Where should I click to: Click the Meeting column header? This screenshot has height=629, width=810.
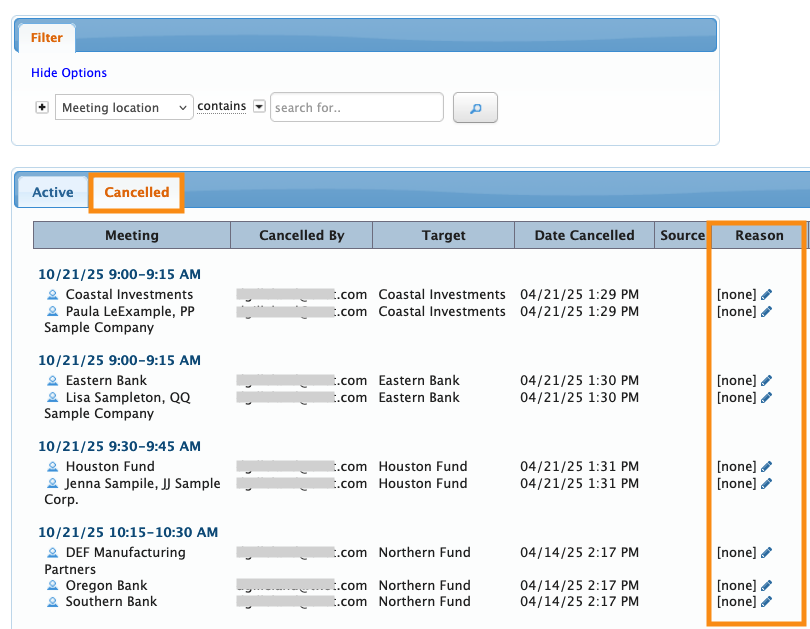click(x=132, y=235)
